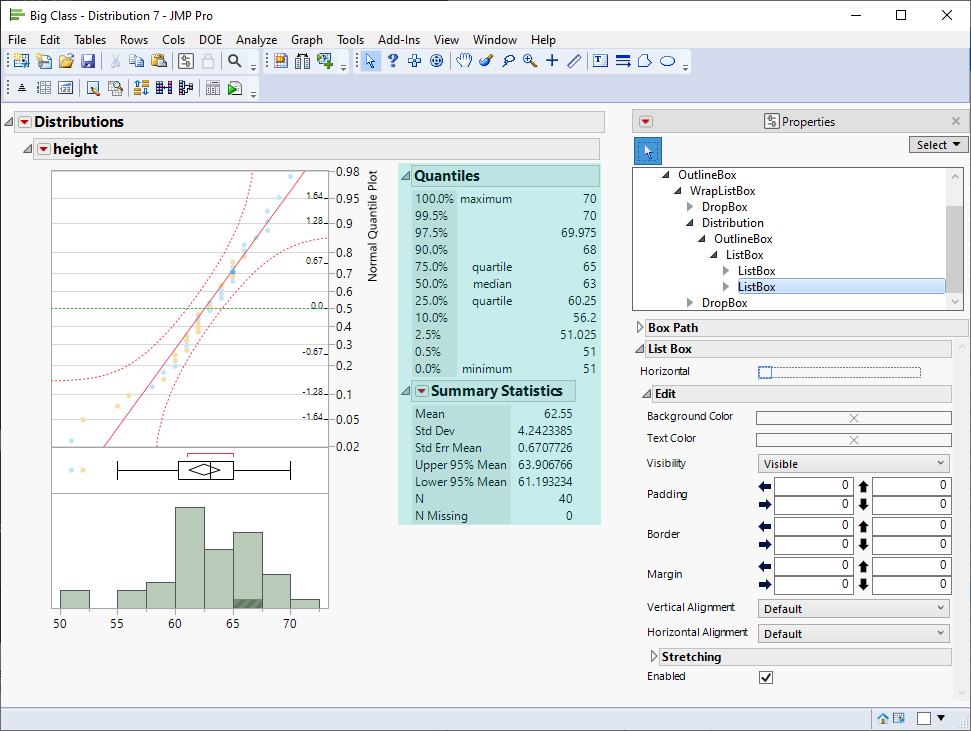This screenshot has height=731, width=971.
Task: Enable Horizontal layout for the List Box
Action: click(767, 370)
